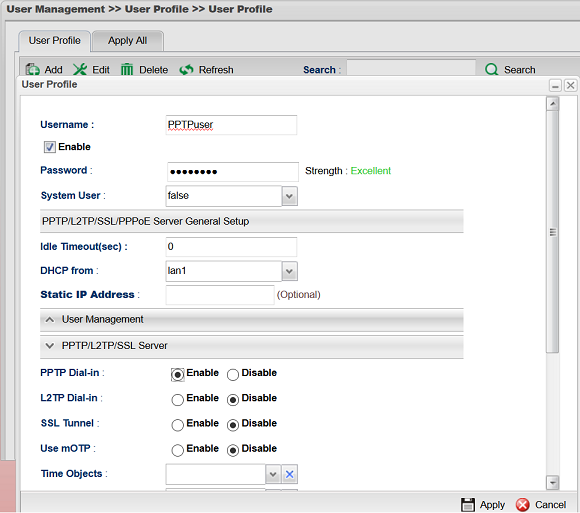Click the User Management breadcrumb text

[55, 9]
